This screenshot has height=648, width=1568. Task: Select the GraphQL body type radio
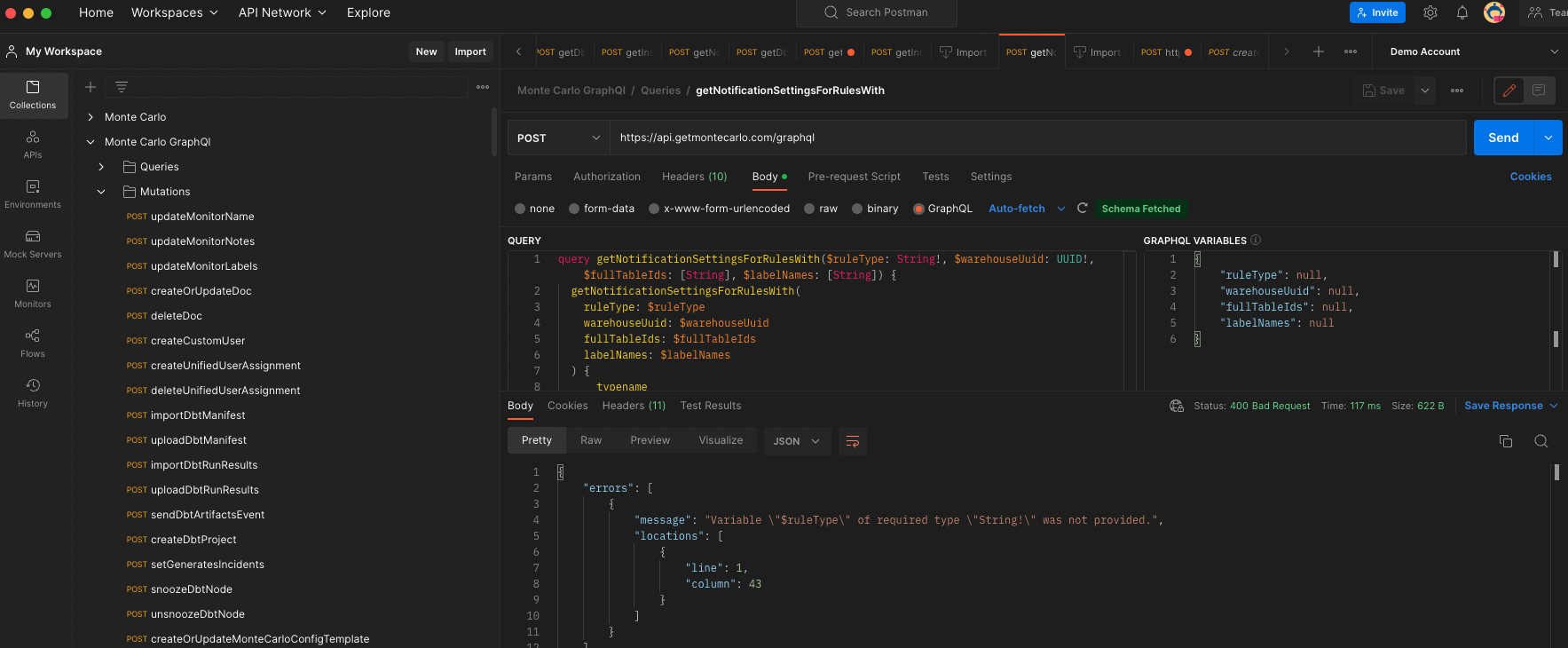[x=918, y=209]
